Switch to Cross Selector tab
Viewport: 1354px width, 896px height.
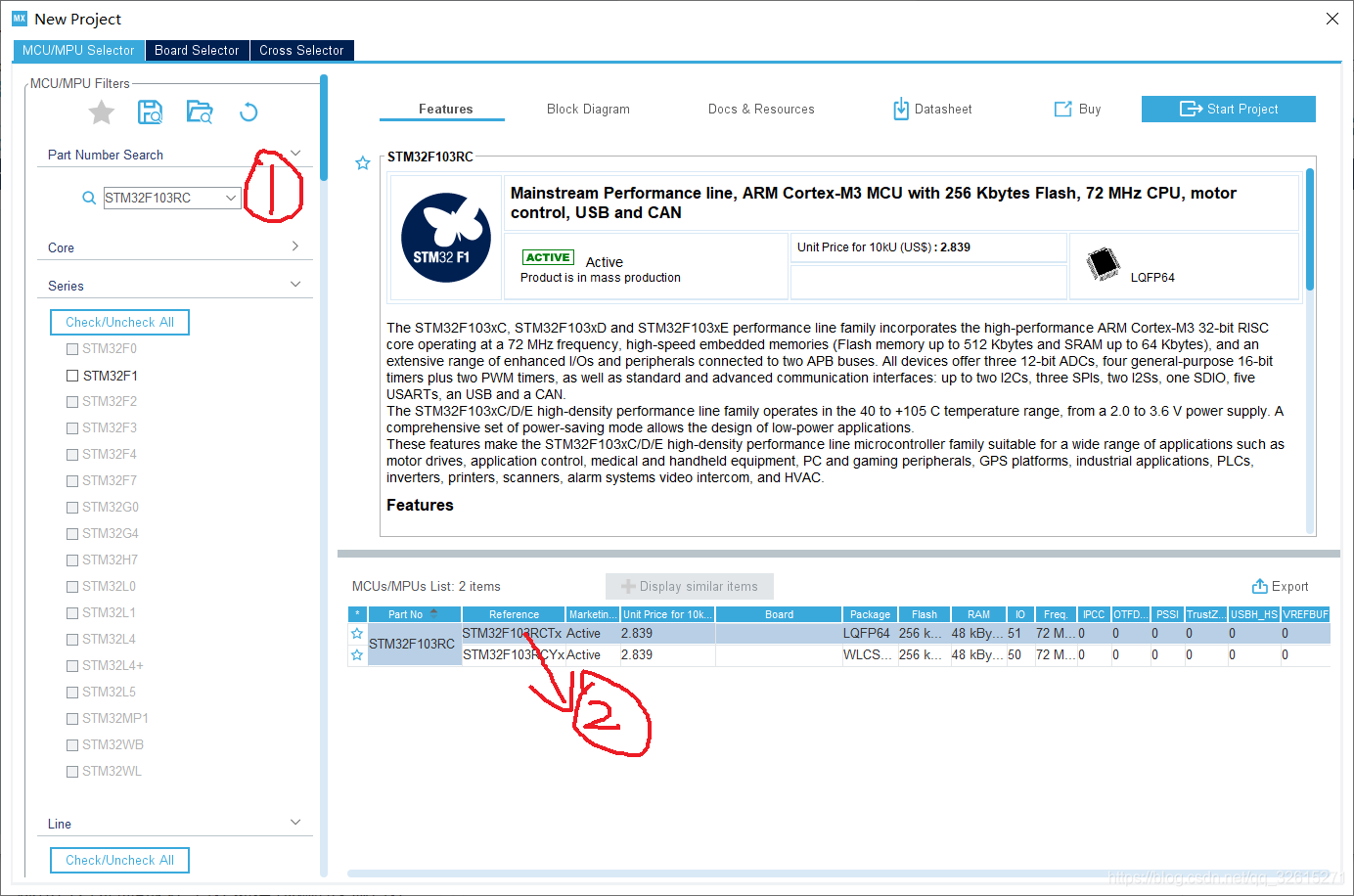[301, 51]
